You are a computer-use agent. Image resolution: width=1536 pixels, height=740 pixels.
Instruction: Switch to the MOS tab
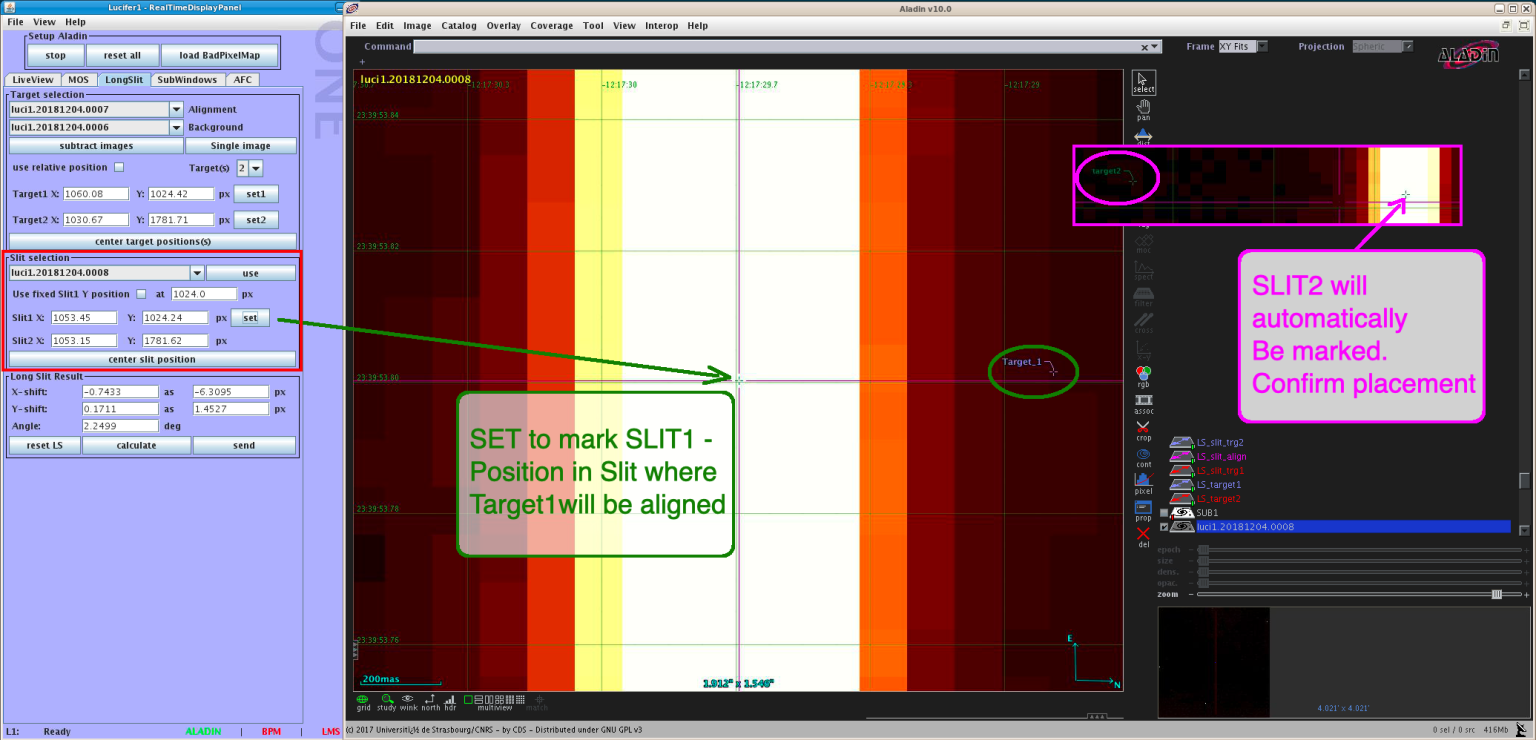(x=78, y=79)
